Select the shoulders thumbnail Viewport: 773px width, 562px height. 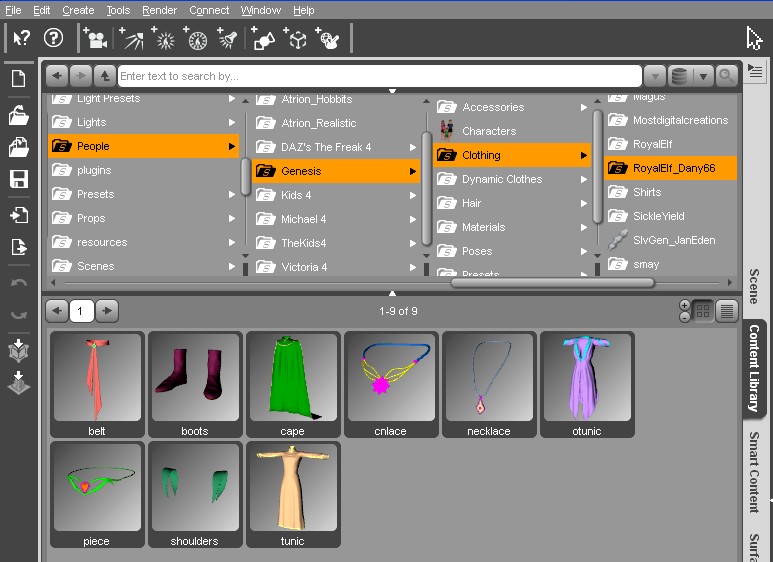[x=195, y=494]
